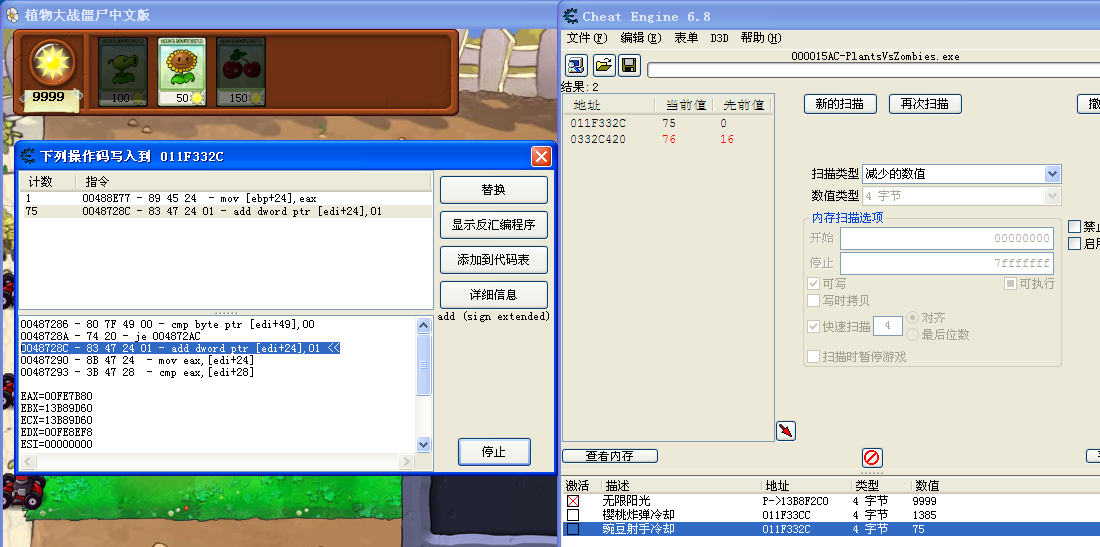Click the 停止 stop button
The width and height of the screenshot is (1100, 547).
[x=494, y=452]
